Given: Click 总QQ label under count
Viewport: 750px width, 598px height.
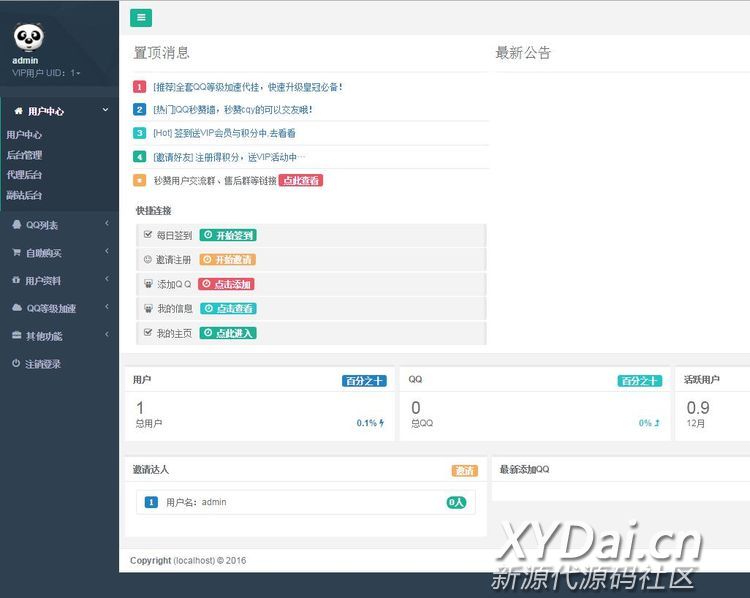Looking at the screenshot, I should click(x=422, y=423).
